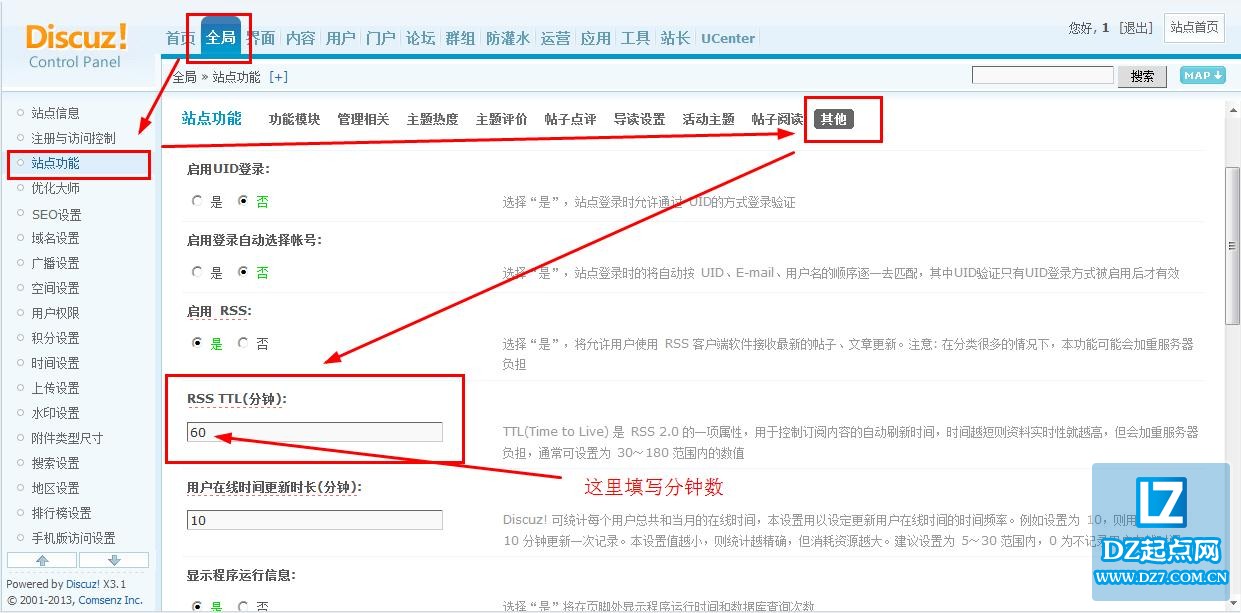Click the Comsenz Inc. footer link
The image size is (1241, 613).
click(x=111, y=600)
